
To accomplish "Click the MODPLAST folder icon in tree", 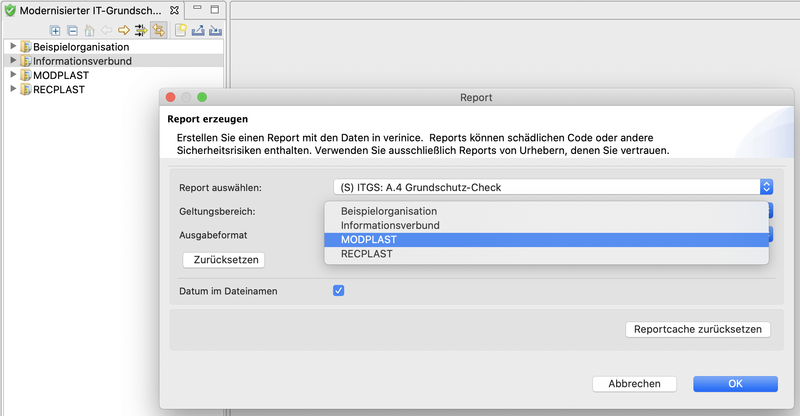I will click(x=26, y=76).
